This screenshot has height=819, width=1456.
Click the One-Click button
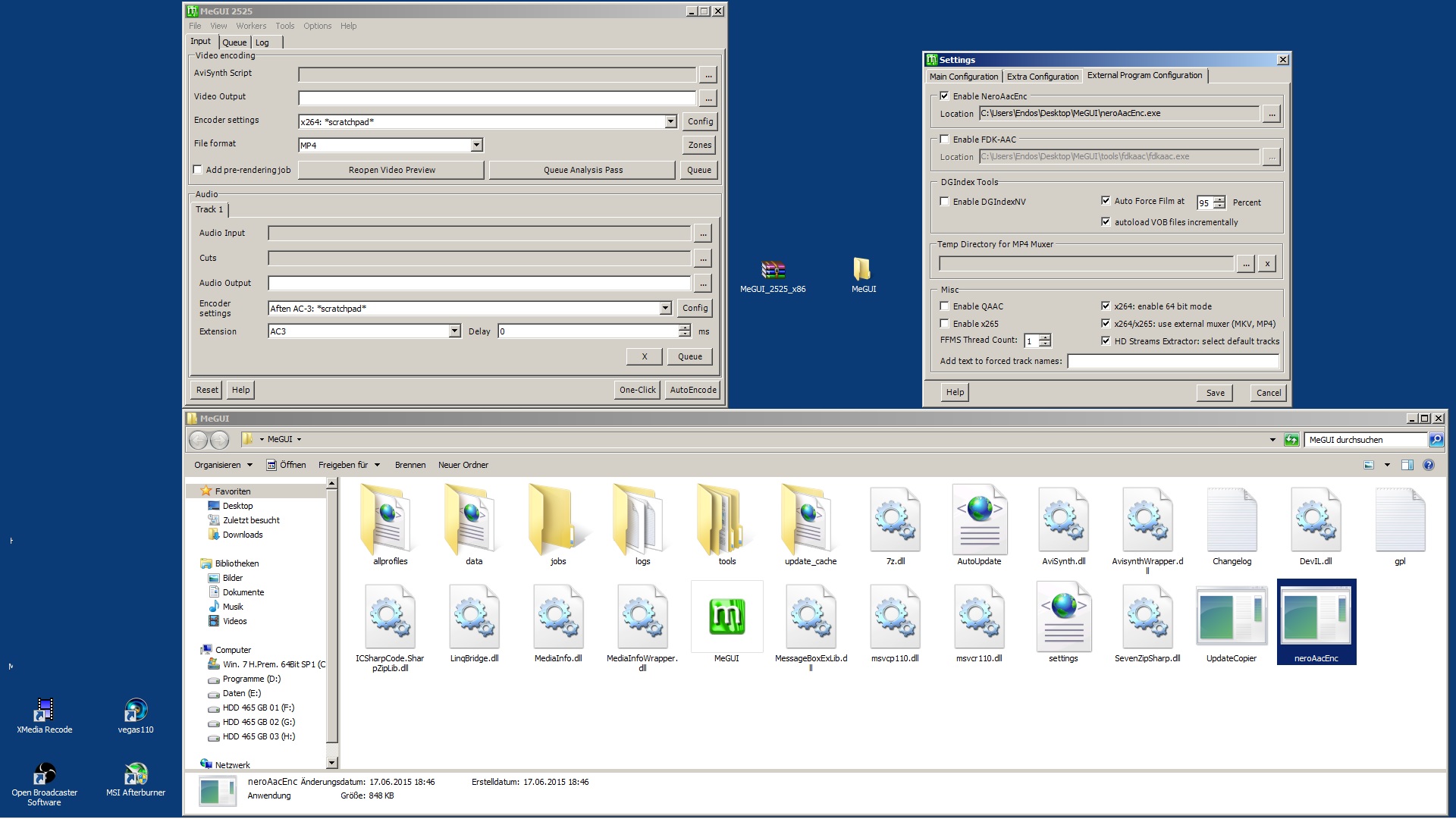click(x=637, y=390)
